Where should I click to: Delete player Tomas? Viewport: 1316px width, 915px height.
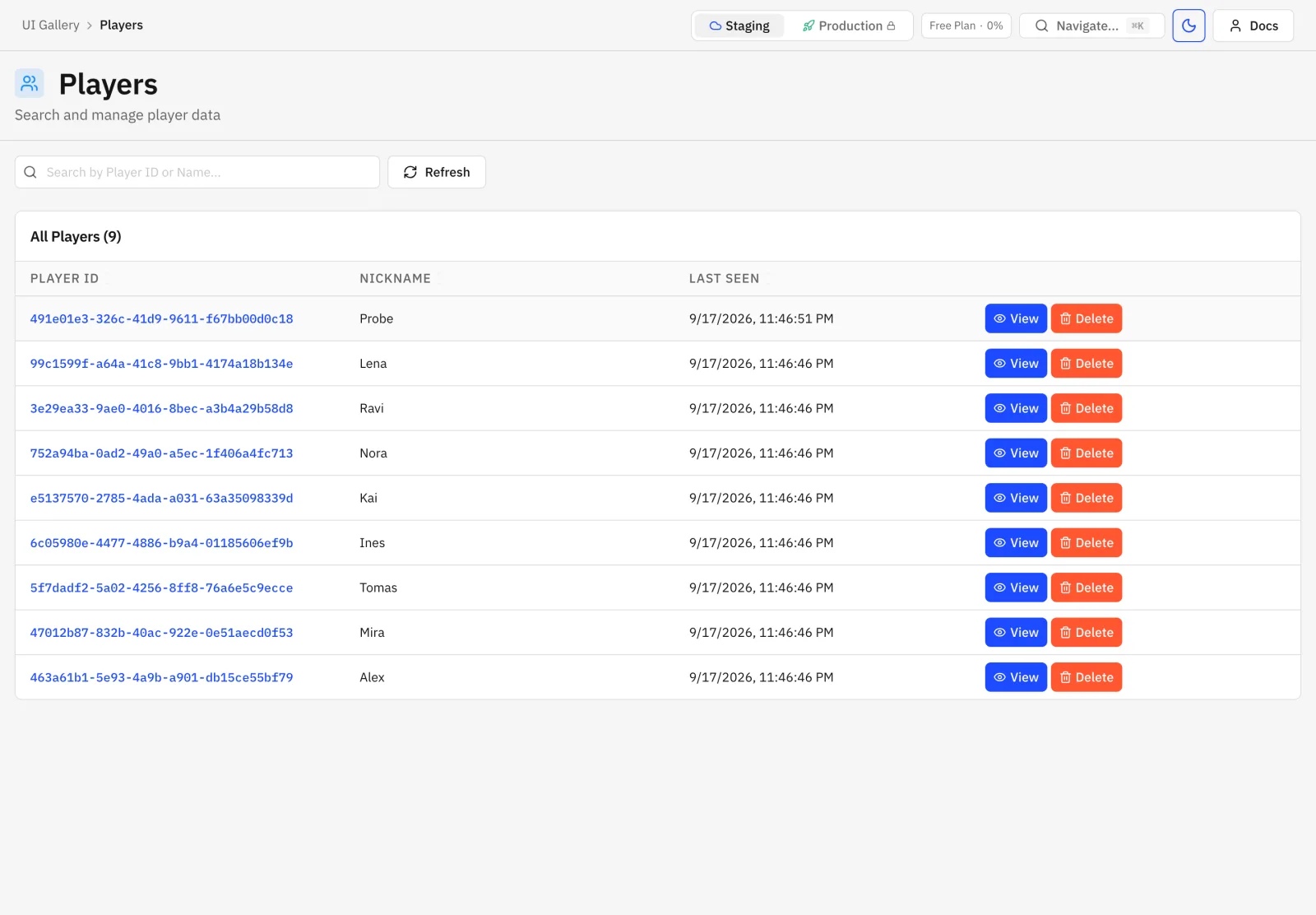(1087, 588)
